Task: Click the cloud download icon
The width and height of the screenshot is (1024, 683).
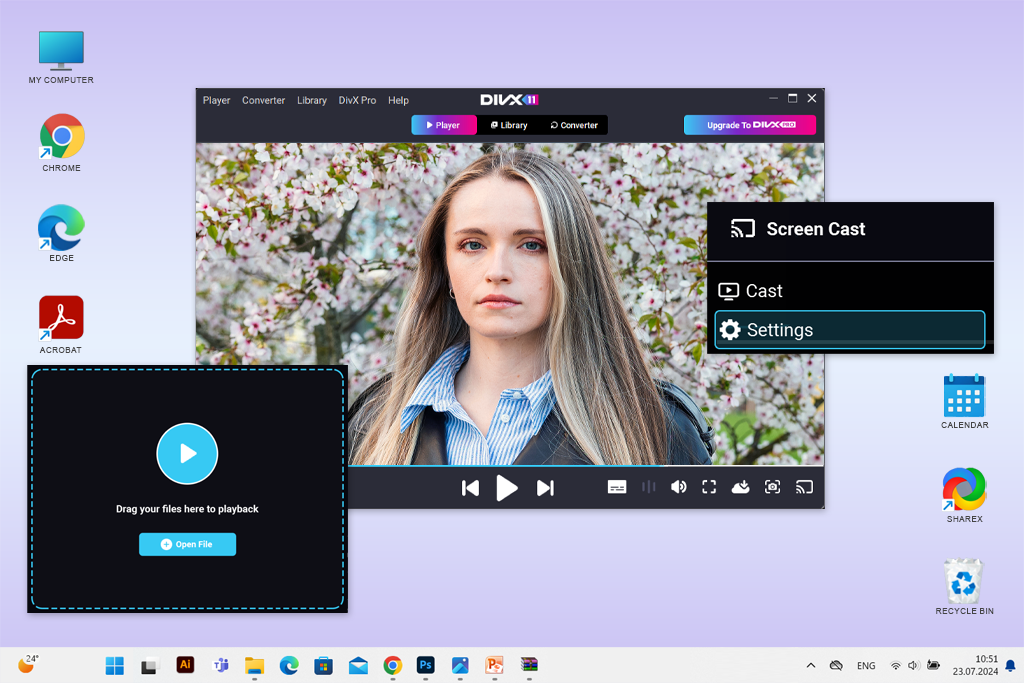Action: 741,487
